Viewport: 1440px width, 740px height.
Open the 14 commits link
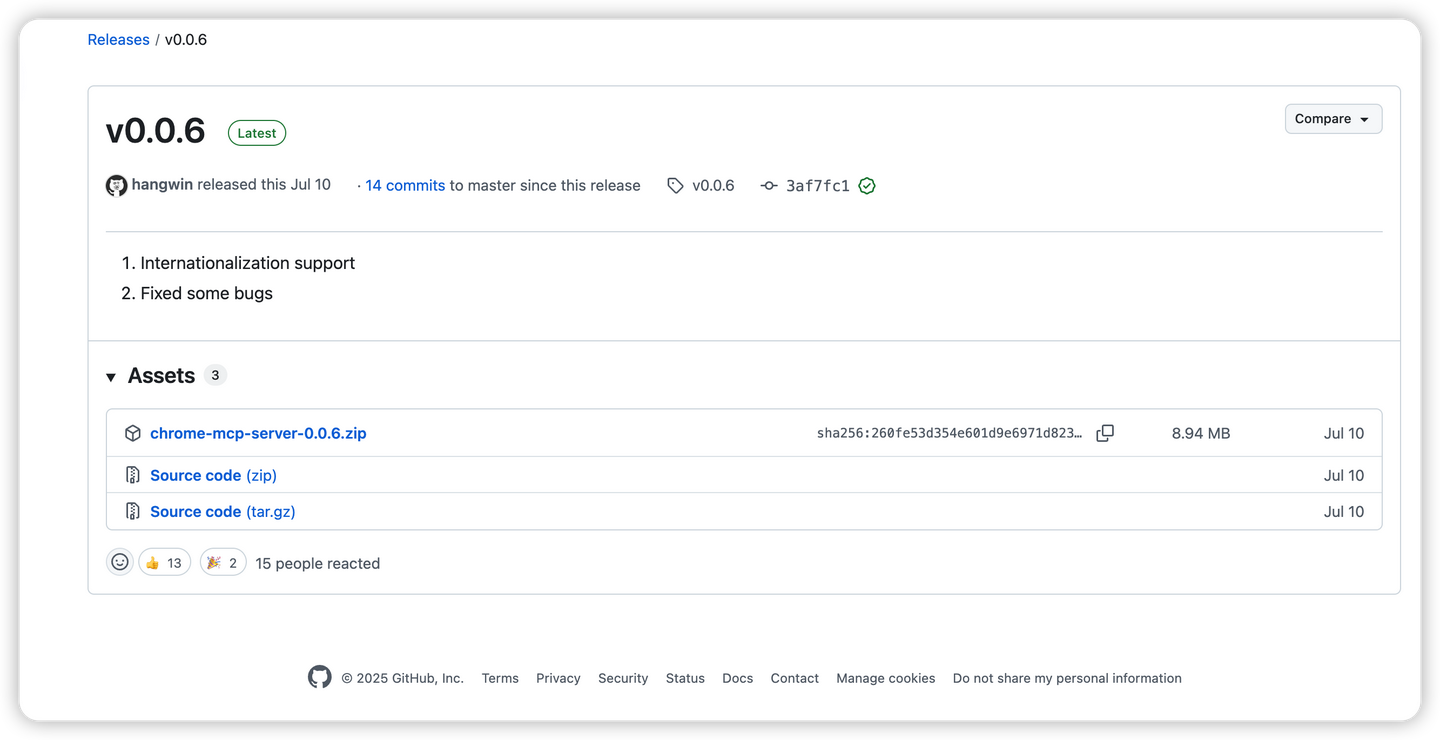tap(404, 185)
